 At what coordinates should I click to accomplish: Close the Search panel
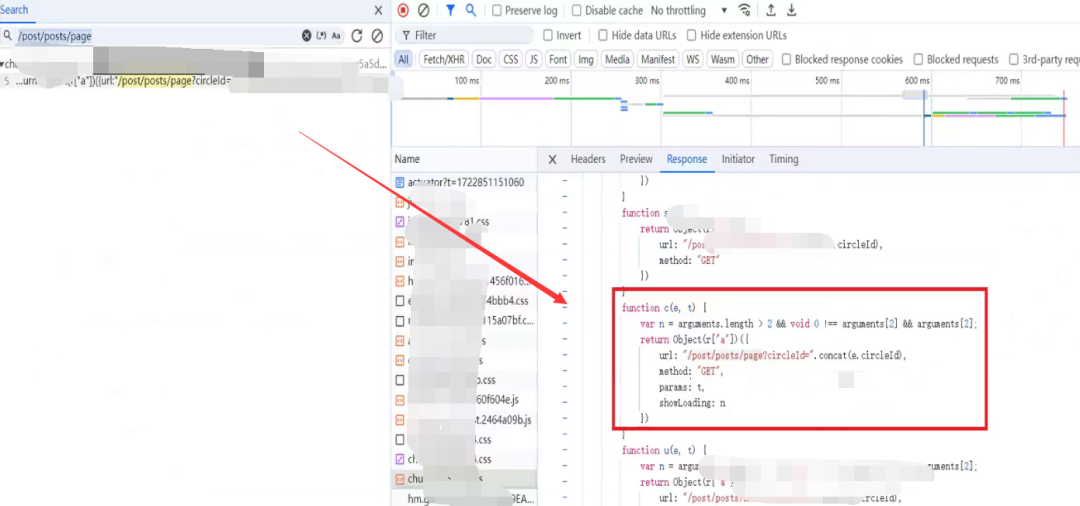pyautogui.click(x=378, y=10)
